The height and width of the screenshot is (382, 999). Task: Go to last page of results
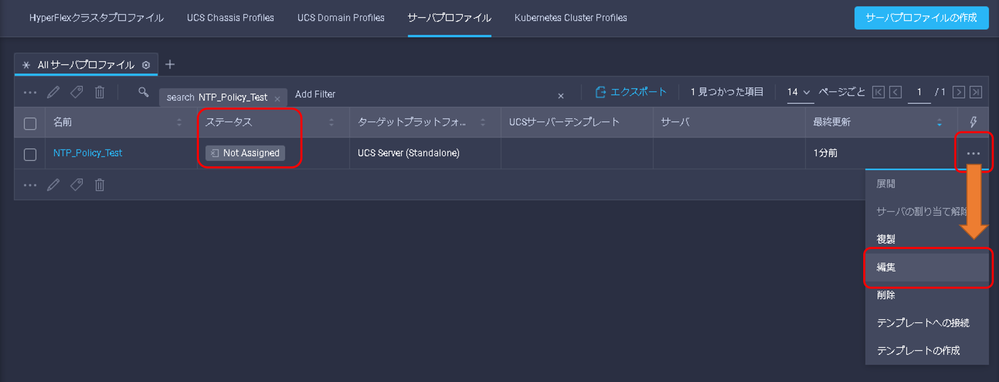tap(975, 92)
